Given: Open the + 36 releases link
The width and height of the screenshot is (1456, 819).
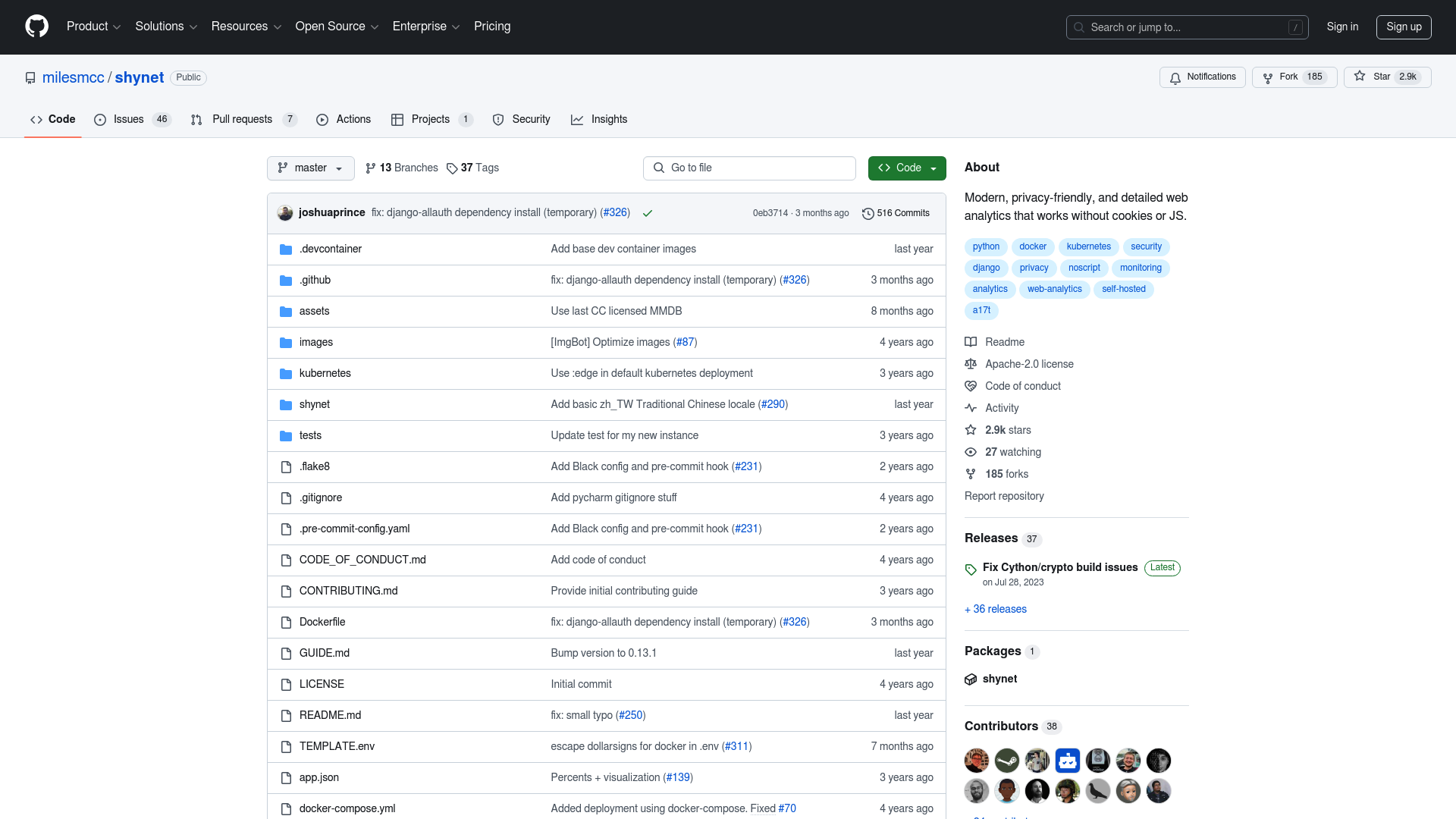Looking at the screenshot, I should (x=995, y=609).
